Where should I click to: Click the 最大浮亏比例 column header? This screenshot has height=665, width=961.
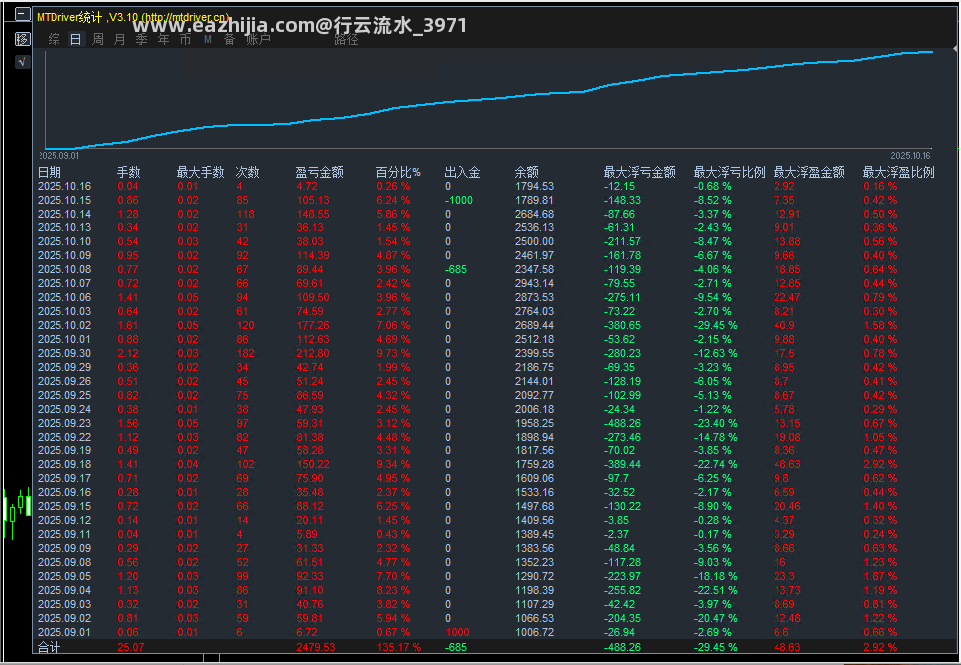[729, 172]
